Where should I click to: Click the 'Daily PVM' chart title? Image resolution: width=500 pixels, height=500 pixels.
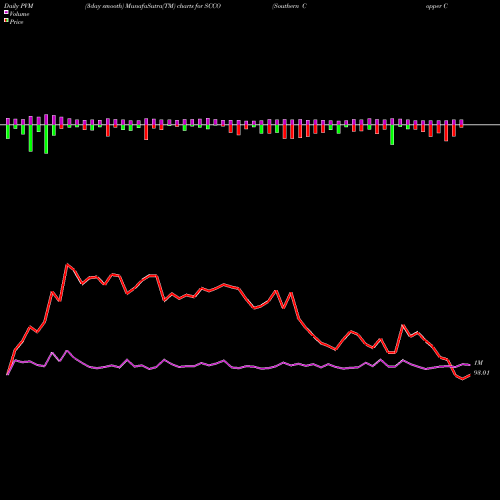(19, 6)
